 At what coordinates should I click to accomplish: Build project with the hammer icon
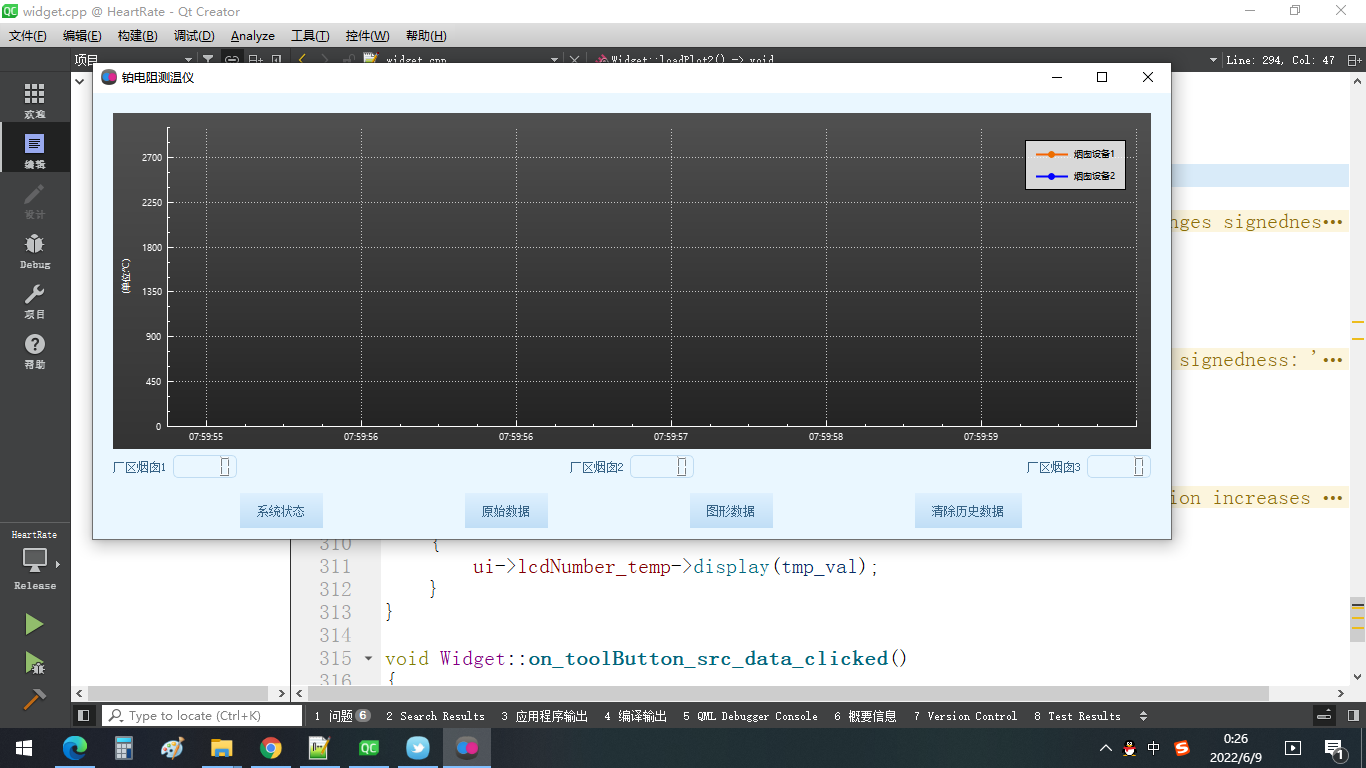click(34, 700)
